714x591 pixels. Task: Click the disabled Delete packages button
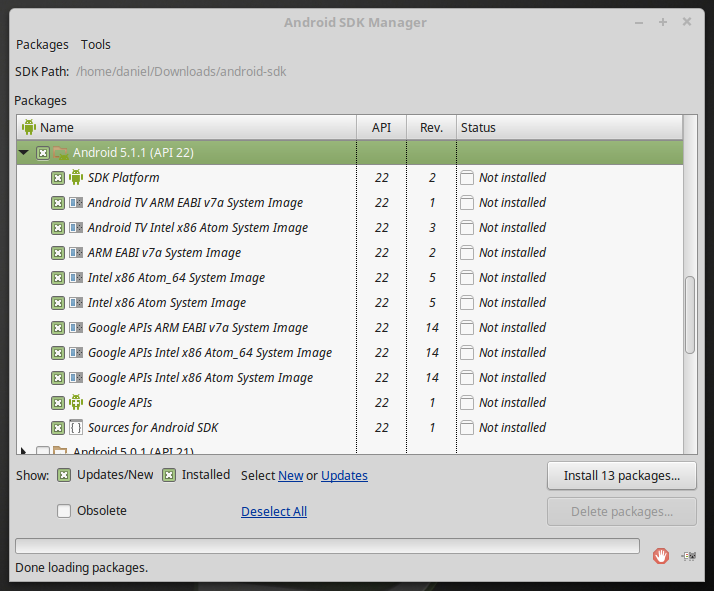(x=622, y=512)
